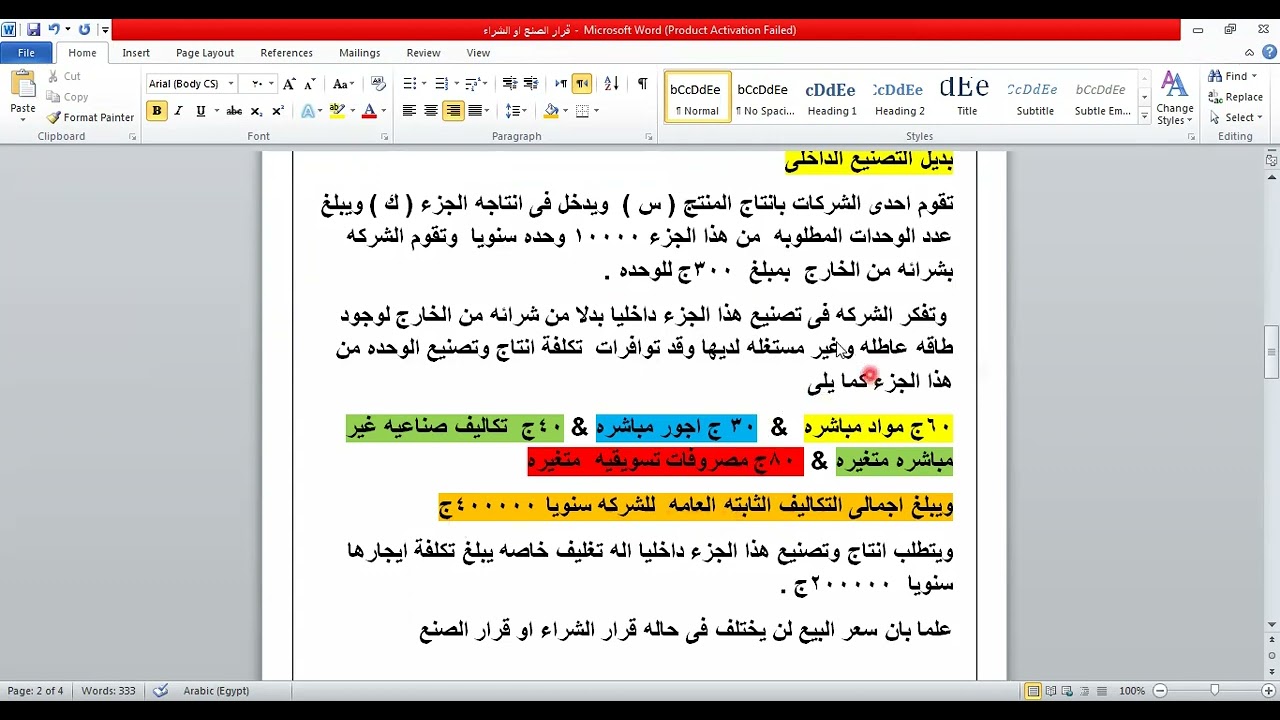Switch to the Mailings tab
The image size is (1280, 720).
359,53
